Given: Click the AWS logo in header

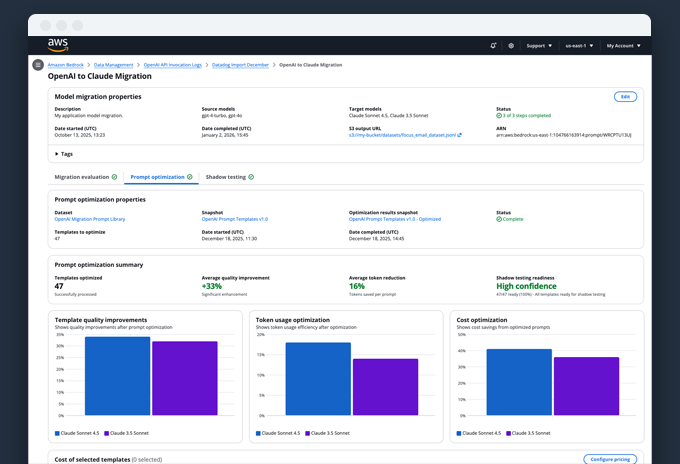Looking at the screenshot, I should [57, 44].
